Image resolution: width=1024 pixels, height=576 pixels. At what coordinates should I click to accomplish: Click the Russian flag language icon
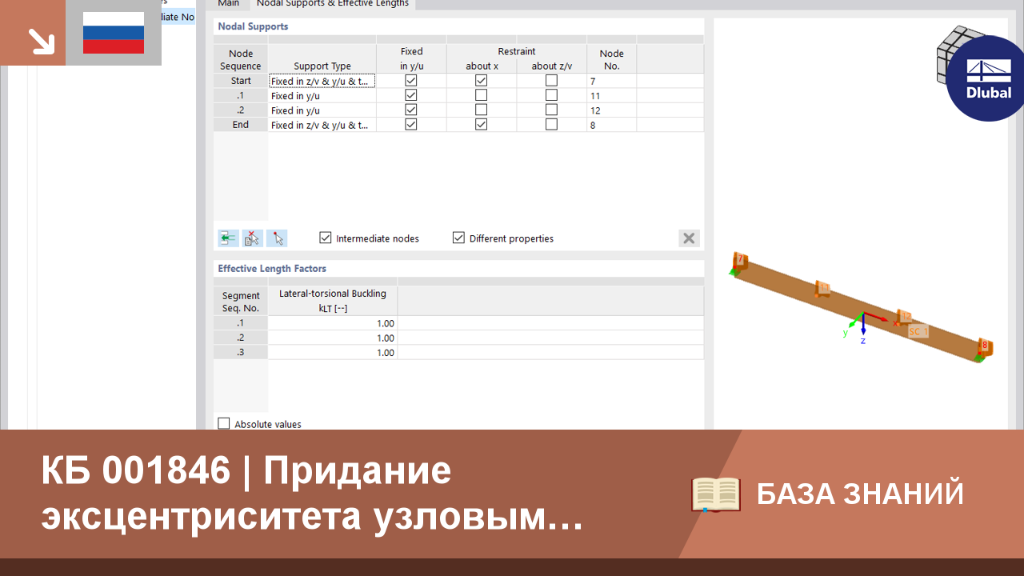point(114,33)
